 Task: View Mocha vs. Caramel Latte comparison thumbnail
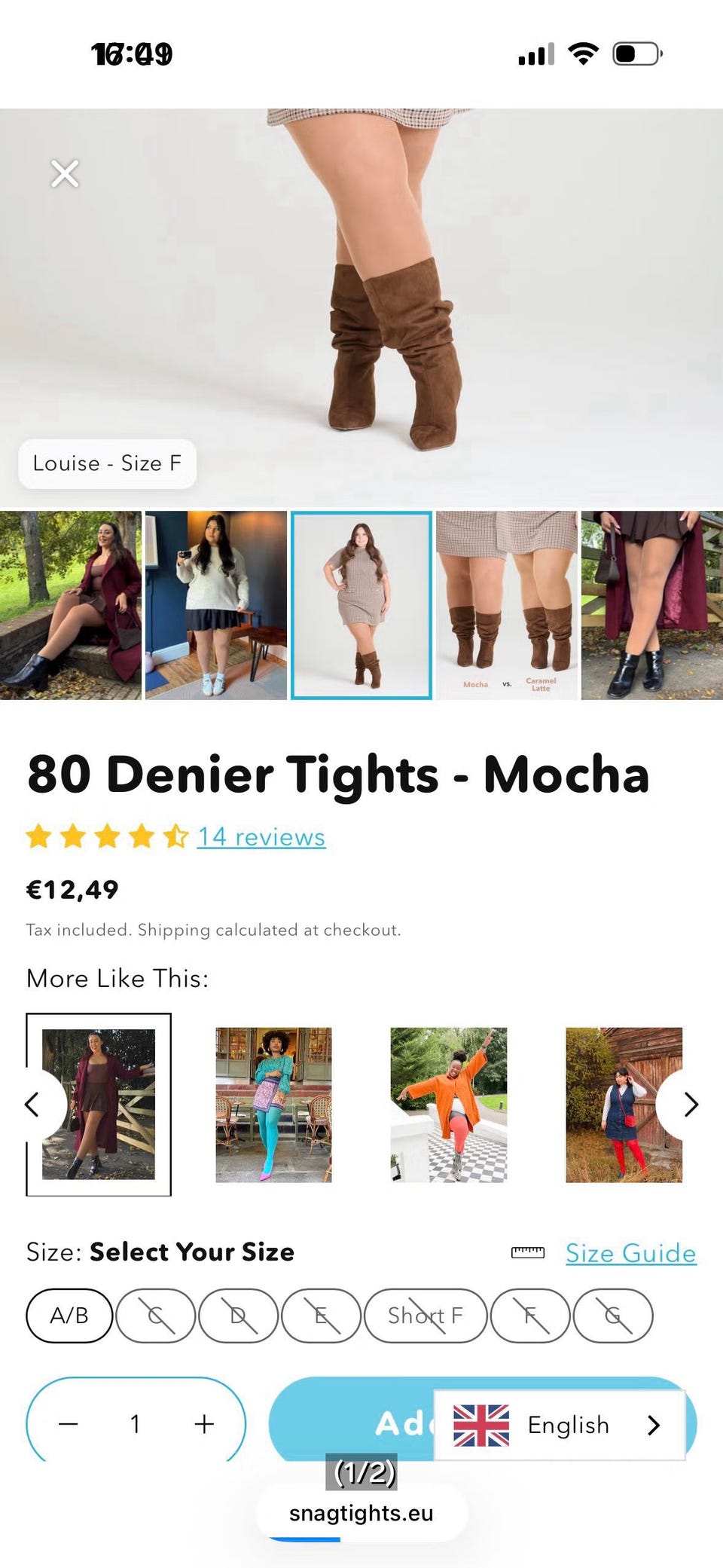point(507,606)
